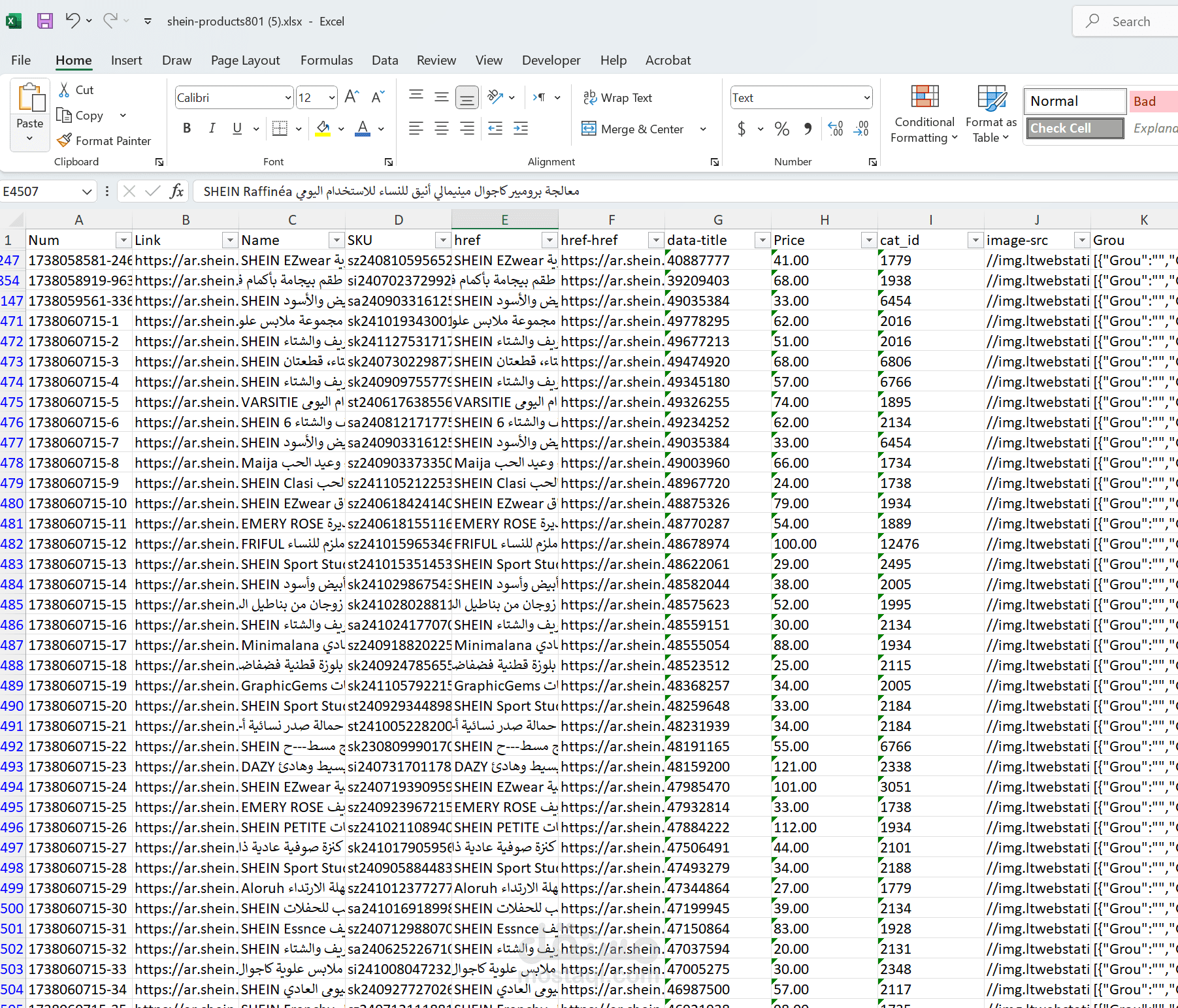Image resolution: width=1178 pixels, height=1008 pixels.
Task: Switch to the Insert tab
Action: [127, 60]
